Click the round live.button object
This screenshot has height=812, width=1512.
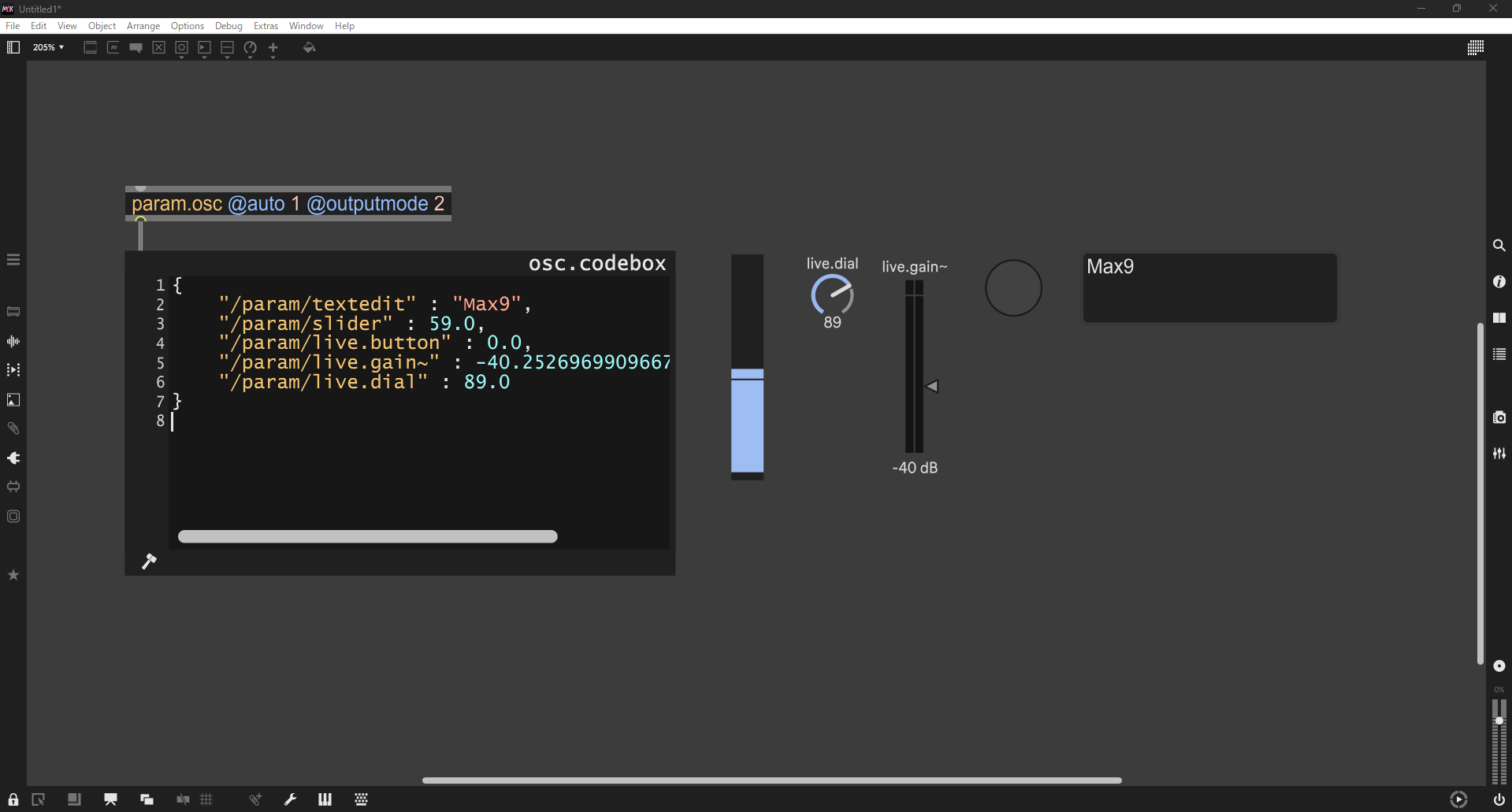[1013, 288]
